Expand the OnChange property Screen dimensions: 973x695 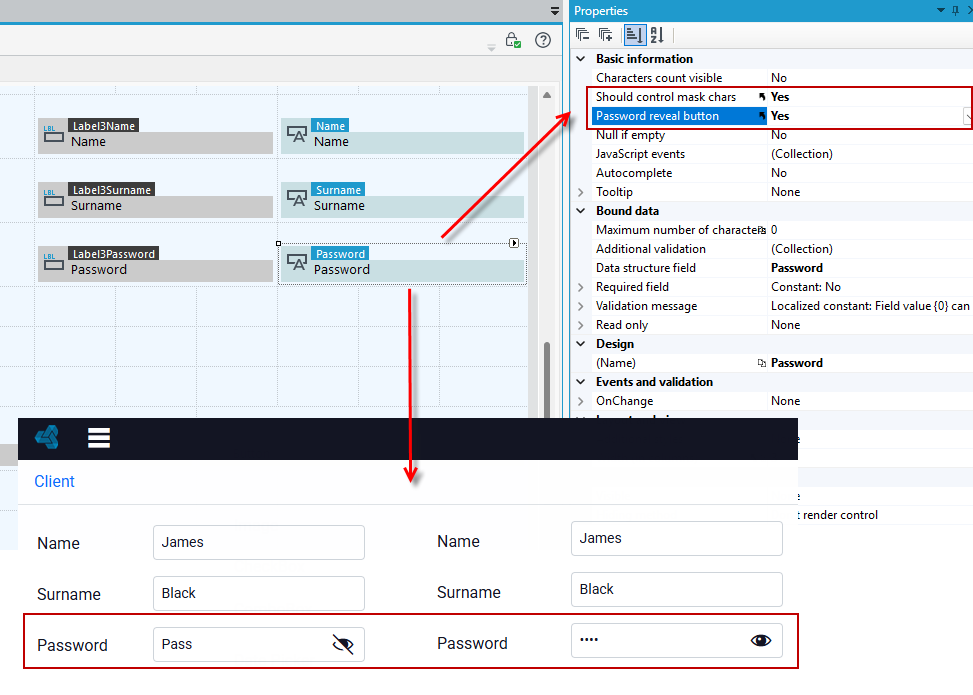tap(581, 401)
